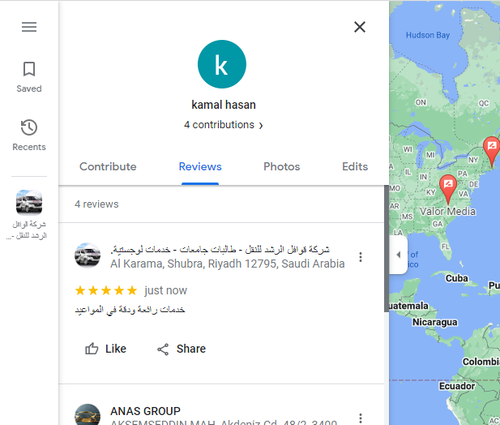This screenshot has height=425, width=500.
Task: Click the teal 'k' profile avatar
Action: coord(222,64)
